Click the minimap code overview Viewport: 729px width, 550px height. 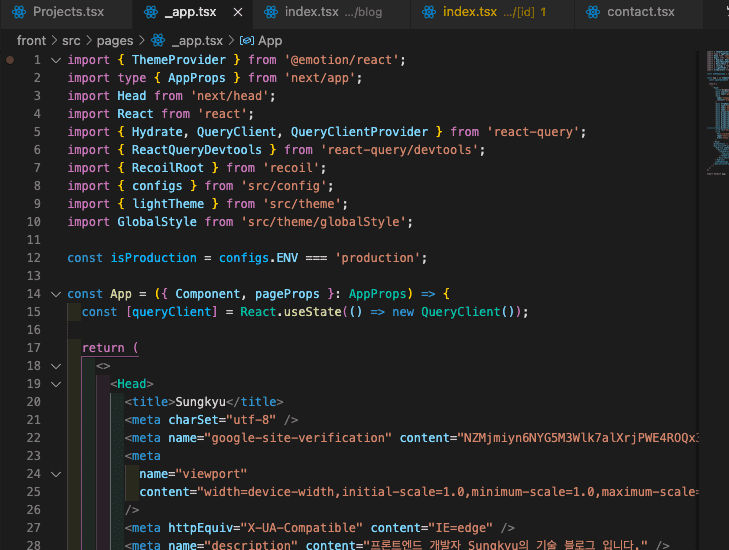coord(717,113)
